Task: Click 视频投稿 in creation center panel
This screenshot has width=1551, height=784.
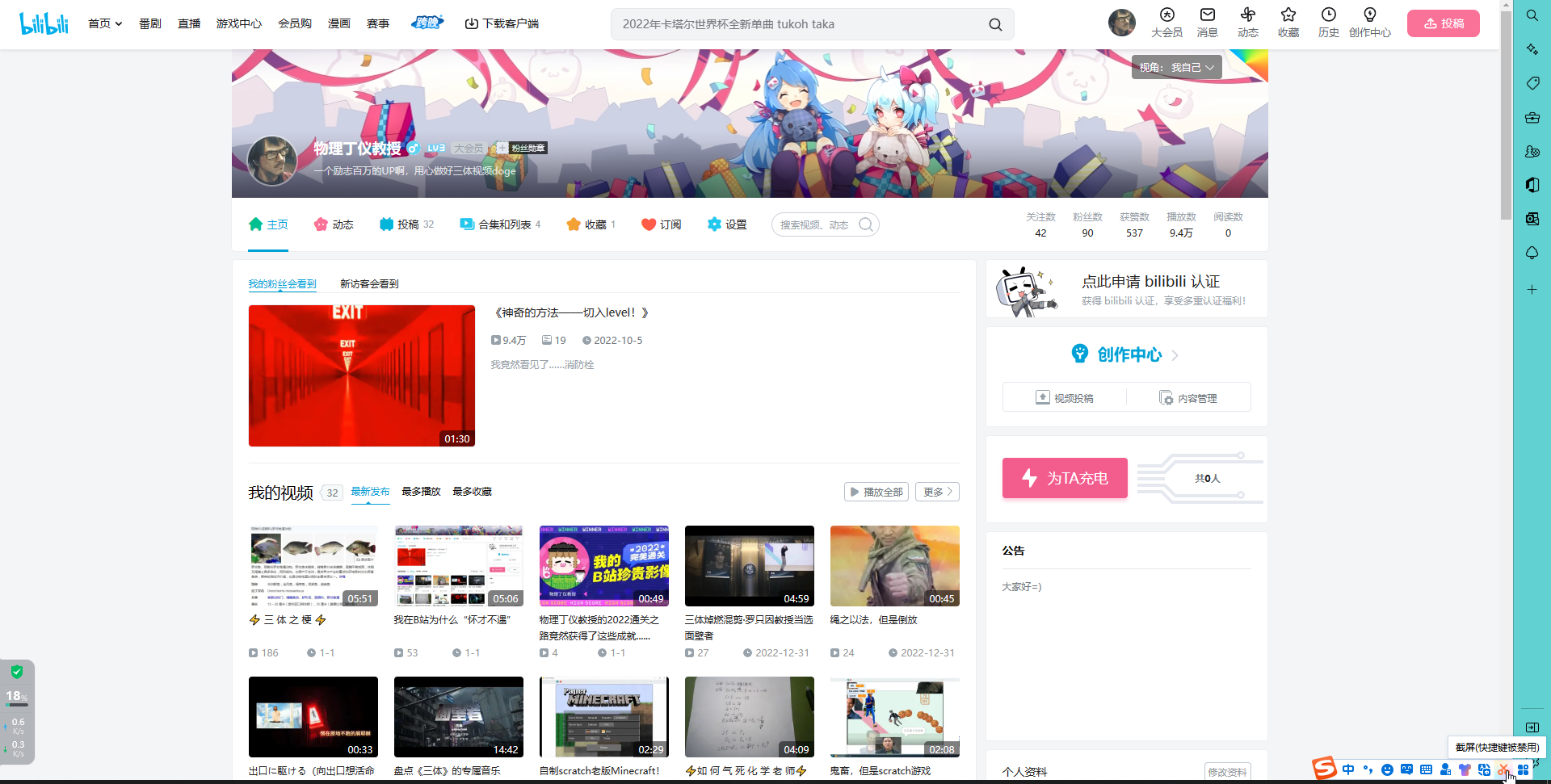Action: tap(1065, 398)
